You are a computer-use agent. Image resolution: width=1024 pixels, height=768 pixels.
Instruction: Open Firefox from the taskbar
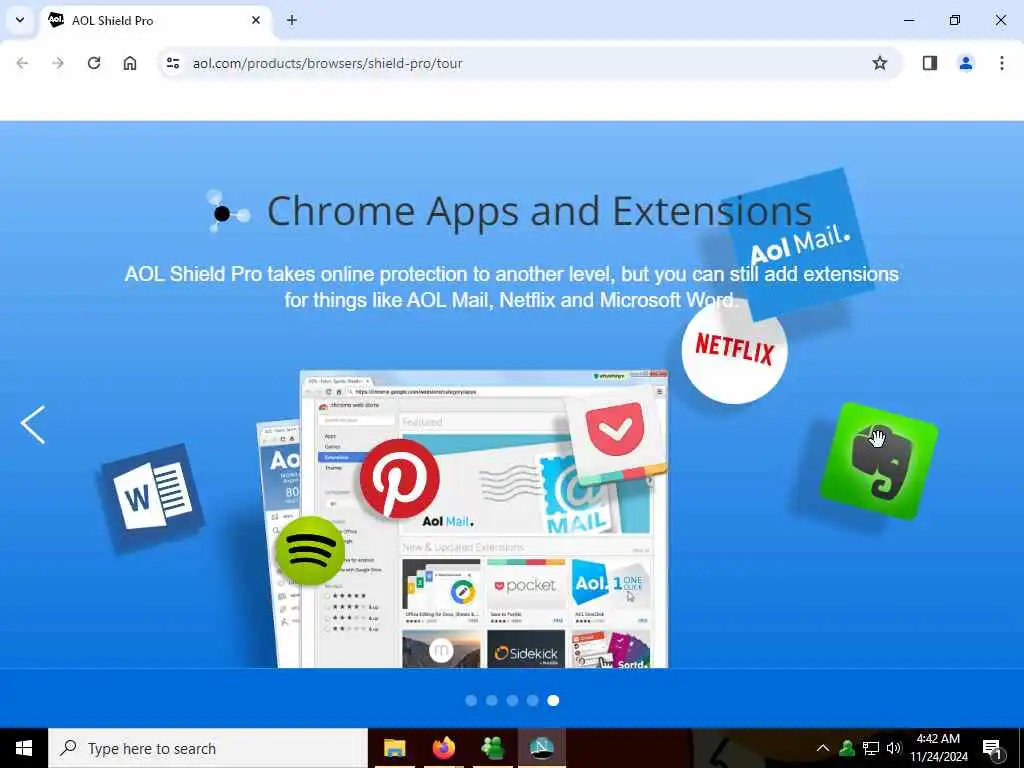[443, 748]
